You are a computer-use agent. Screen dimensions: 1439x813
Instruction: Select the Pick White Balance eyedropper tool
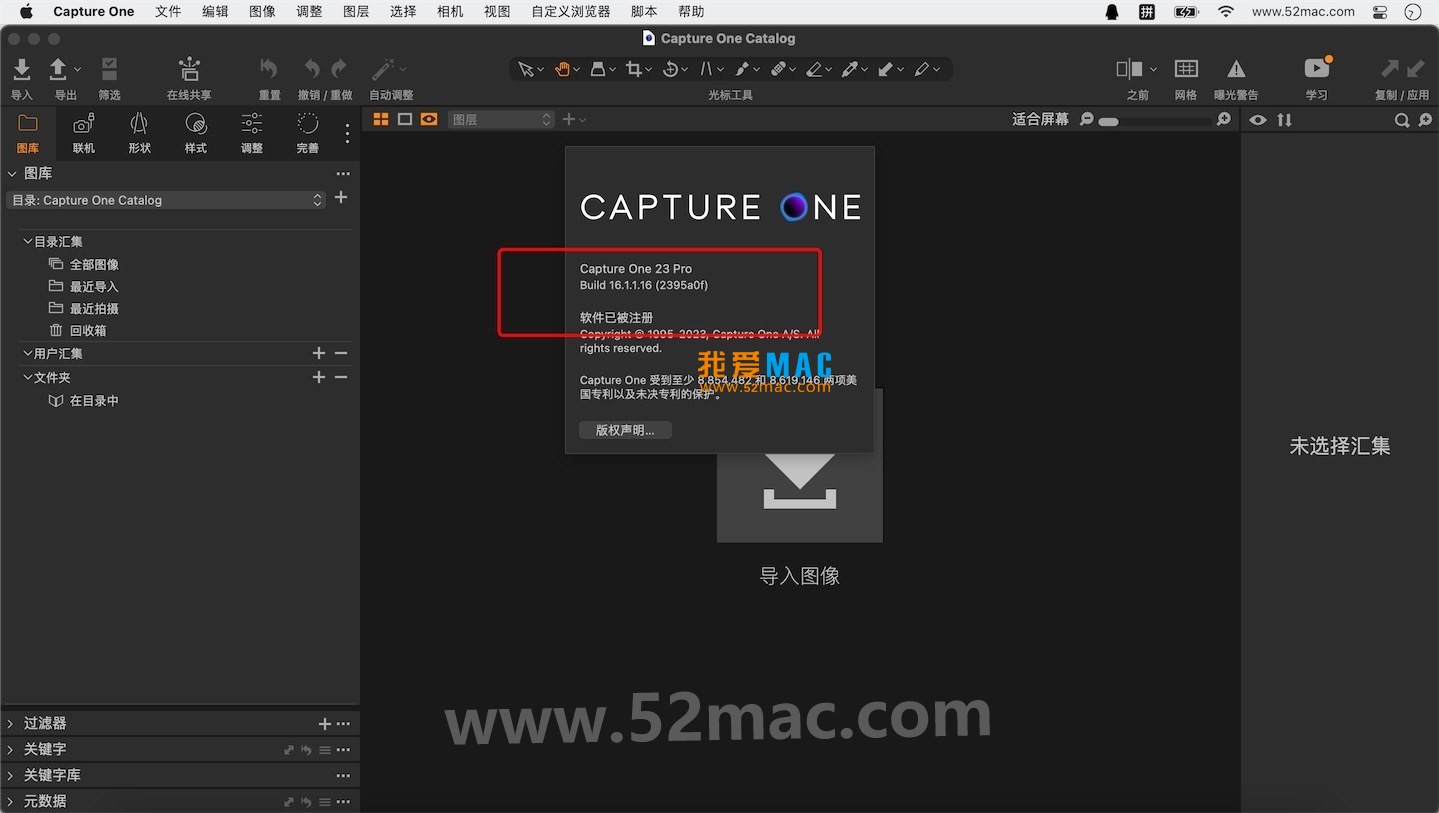pyautogui.click(x=851, y=68)
